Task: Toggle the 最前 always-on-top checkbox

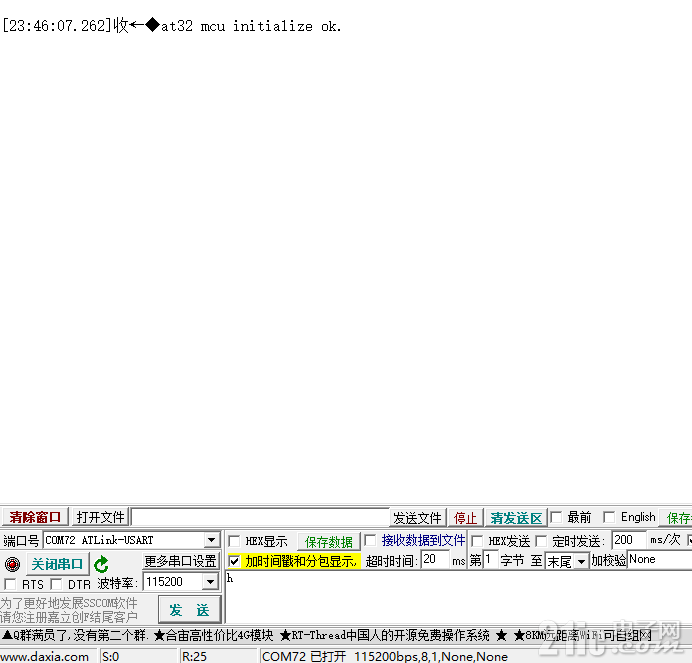Action: click(x=557, y=516)
